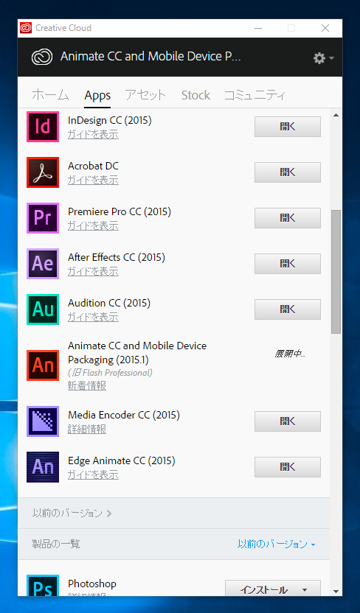The image size is (360, 613).
Task: Click the scrollbar up arrow
Action: [x=336, y=115]
